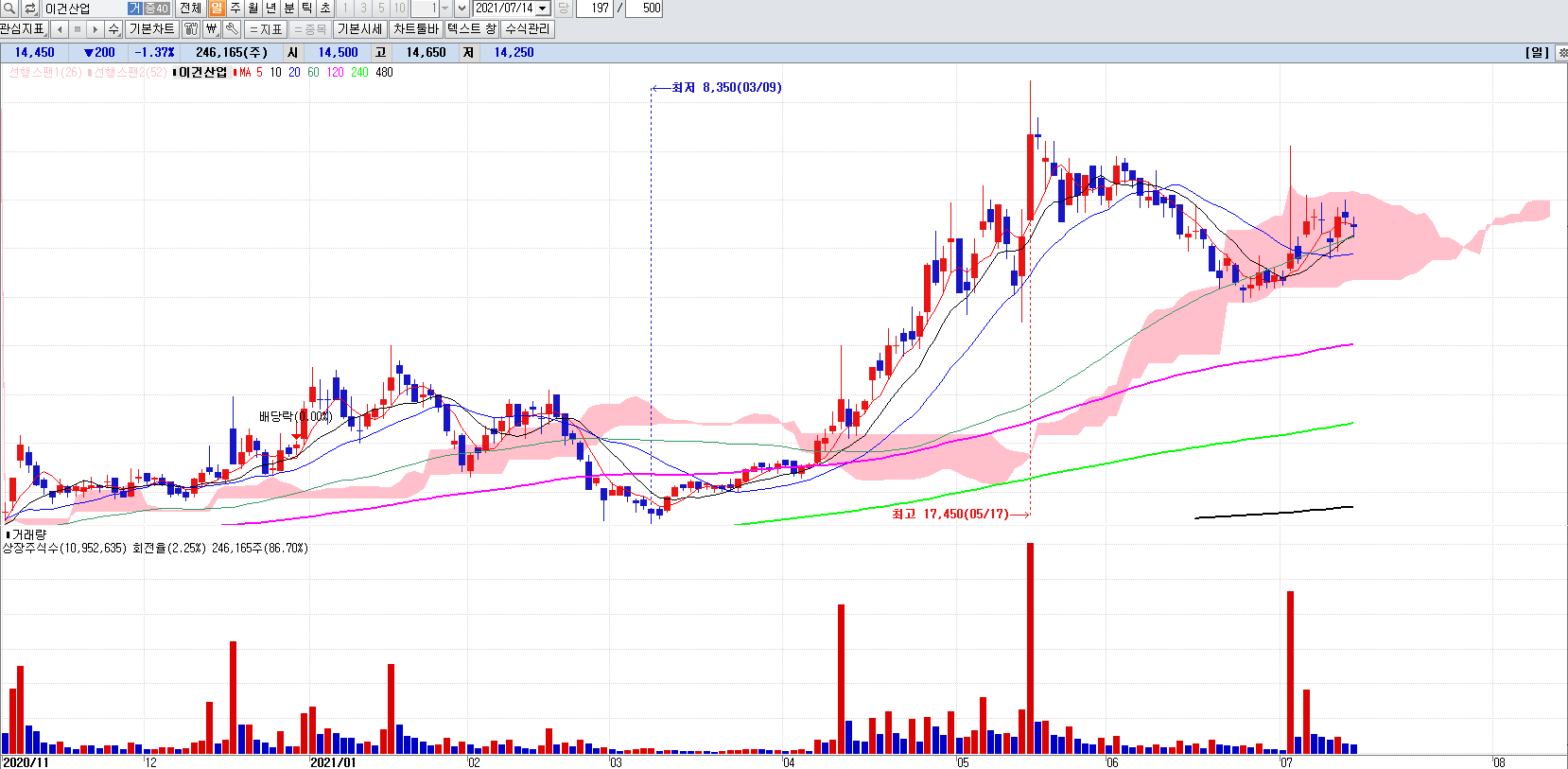Click the 증40 margin badge
Image resolution: width=1568 pixels, height=769 pixels.
point(156,9)
